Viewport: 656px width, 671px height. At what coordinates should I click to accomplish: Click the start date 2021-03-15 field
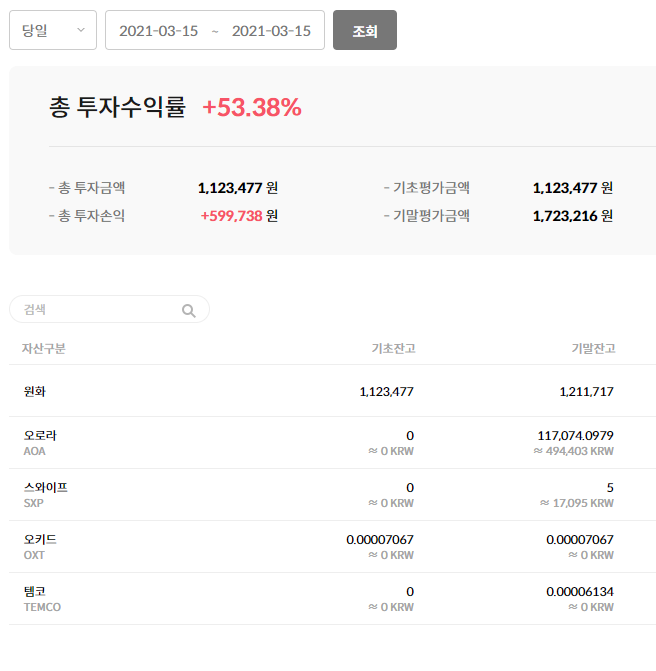click(158, 31)
